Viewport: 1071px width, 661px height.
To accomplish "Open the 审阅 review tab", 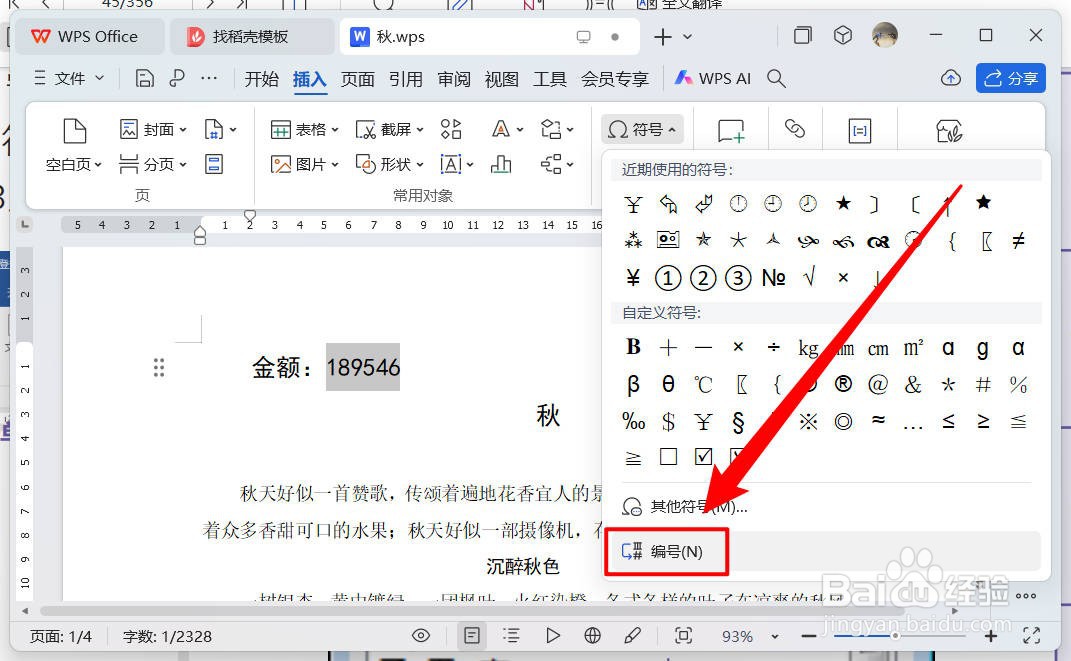I will pyautogui.click(x=453, y=77).
